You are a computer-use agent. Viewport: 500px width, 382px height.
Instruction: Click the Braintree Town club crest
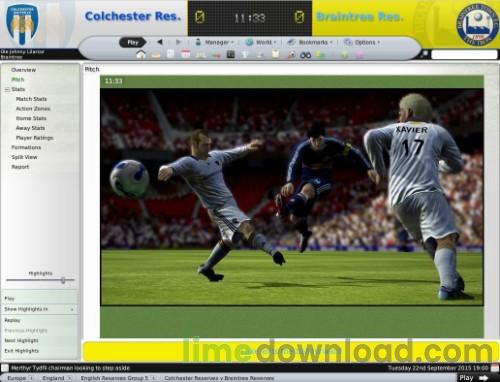[477, 25]
